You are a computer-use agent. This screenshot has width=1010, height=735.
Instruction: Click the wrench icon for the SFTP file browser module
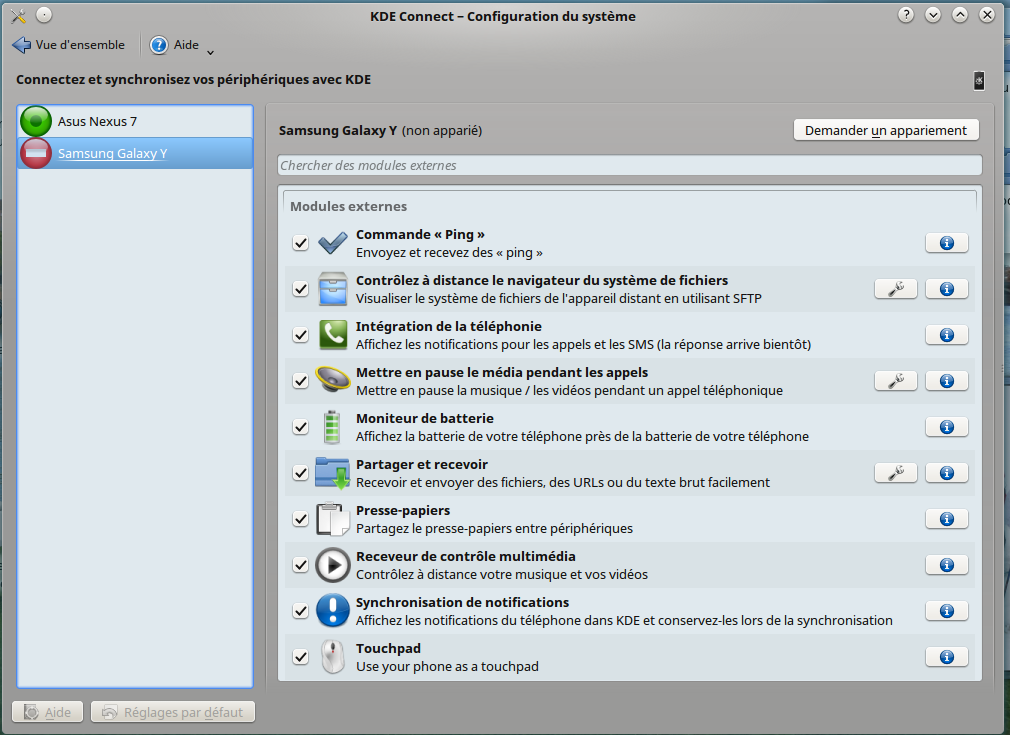[x=895, y=289]
